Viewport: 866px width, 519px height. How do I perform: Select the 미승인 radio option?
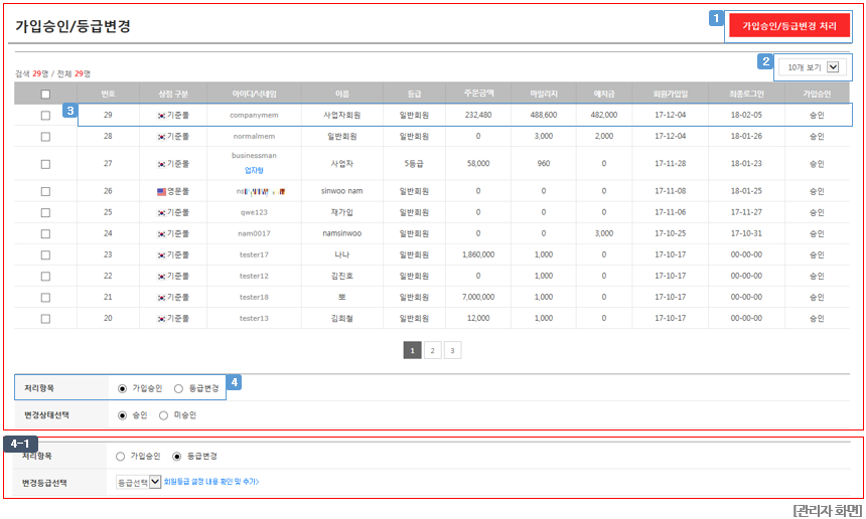(x=163, y=415)
